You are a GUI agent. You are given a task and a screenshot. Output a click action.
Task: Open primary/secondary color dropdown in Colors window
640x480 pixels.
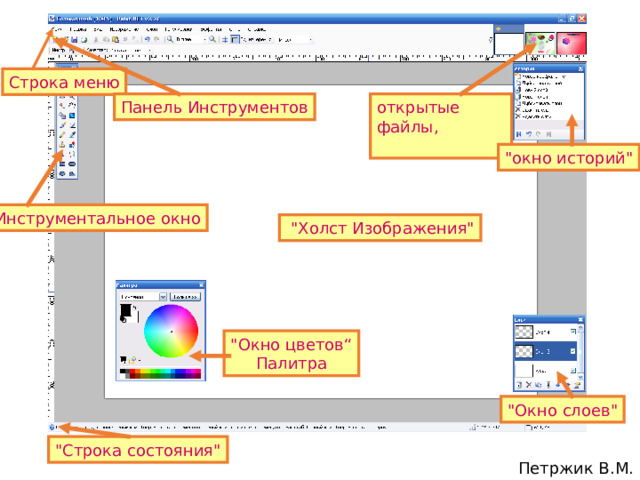point(163,297)
